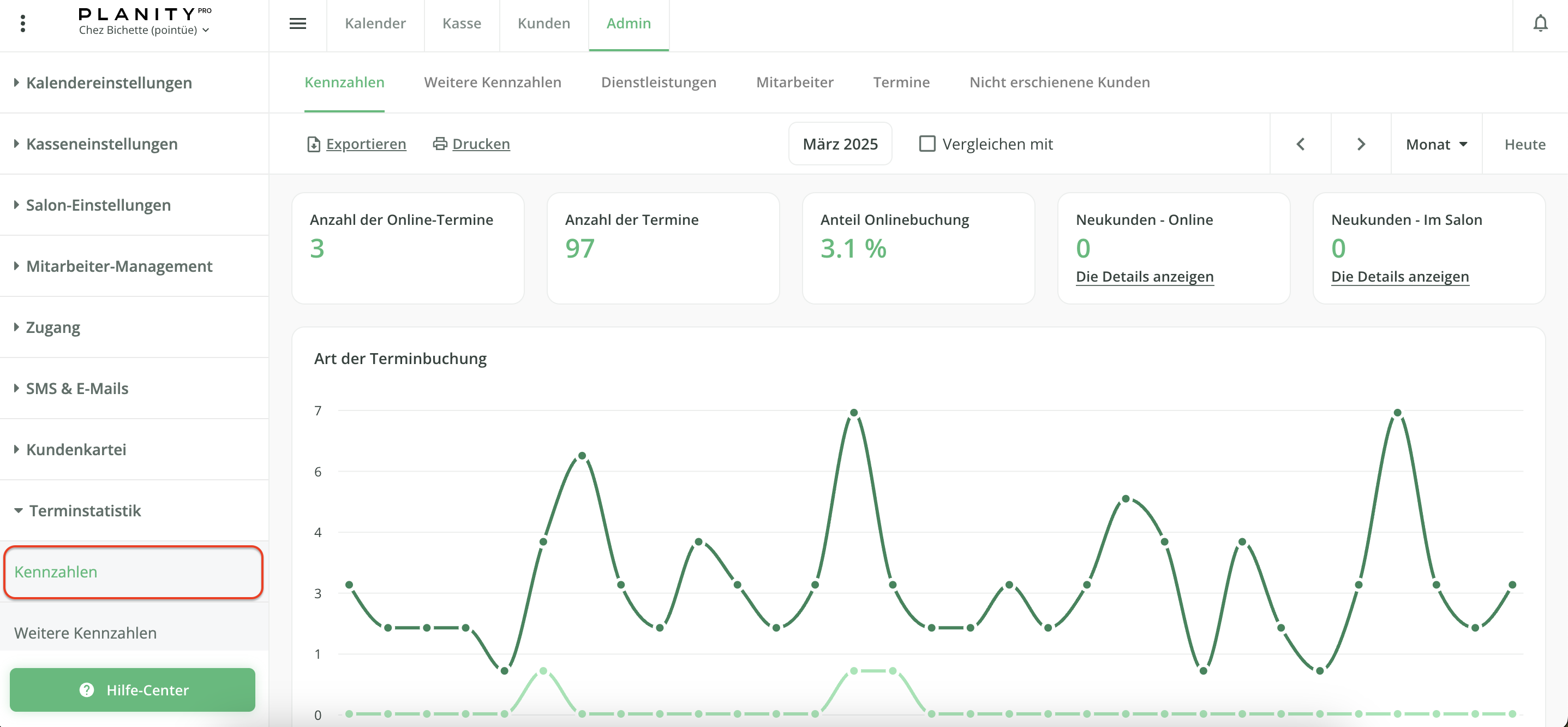The width and height of the screenshot is (1568, 727).
Task: Click the export file icon
Action: coord(314,144)
